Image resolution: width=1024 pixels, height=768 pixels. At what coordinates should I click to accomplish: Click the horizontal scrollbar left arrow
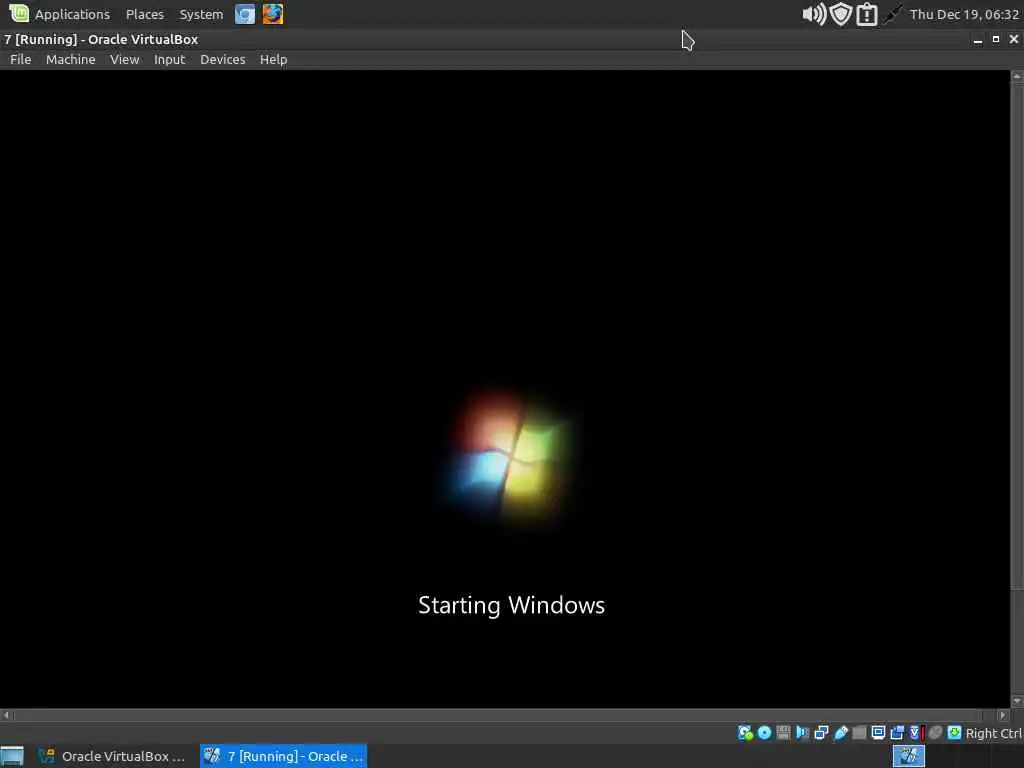pyautogui.click(x=6, y=715)
